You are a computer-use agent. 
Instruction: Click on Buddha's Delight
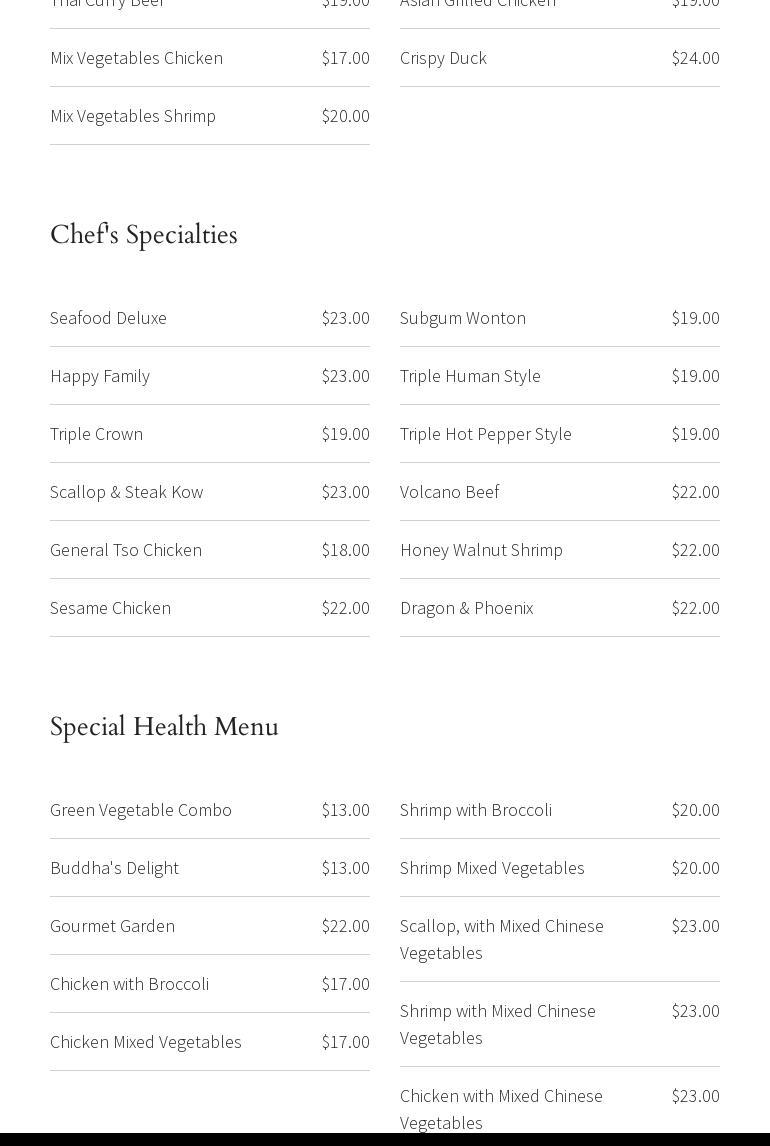click(115, 868)
